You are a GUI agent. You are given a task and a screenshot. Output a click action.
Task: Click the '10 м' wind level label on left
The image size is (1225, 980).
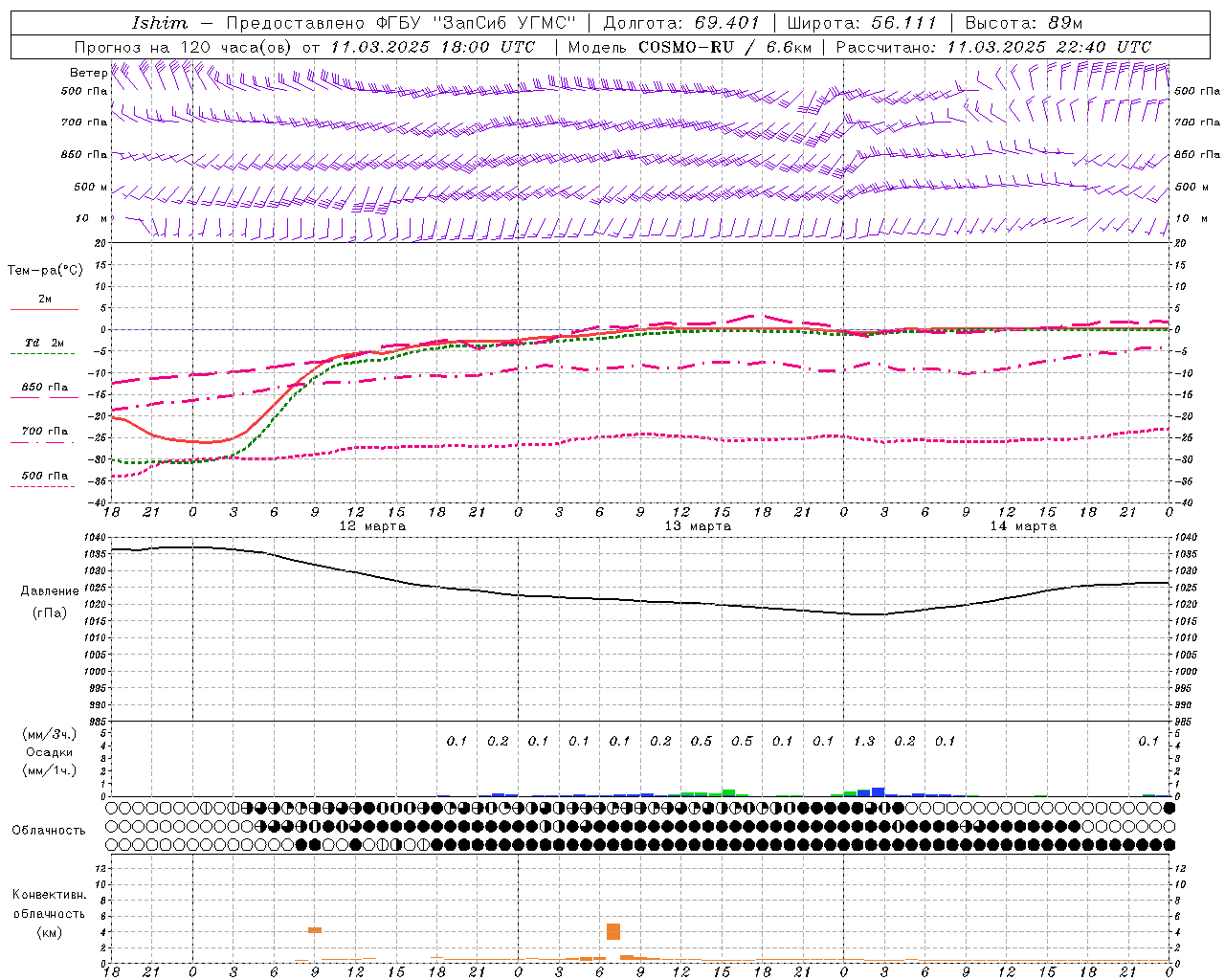click(x=92, y=219)
